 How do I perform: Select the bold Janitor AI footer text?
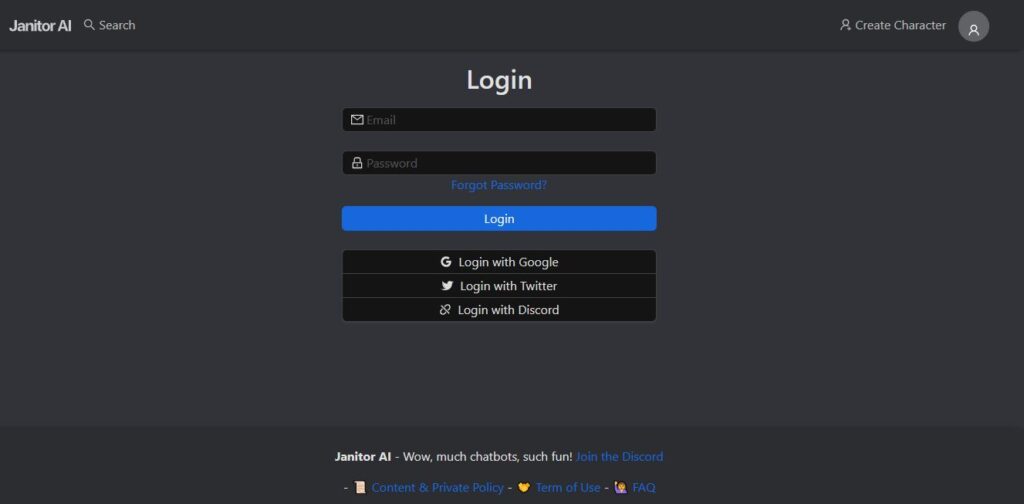click(363, 456)
